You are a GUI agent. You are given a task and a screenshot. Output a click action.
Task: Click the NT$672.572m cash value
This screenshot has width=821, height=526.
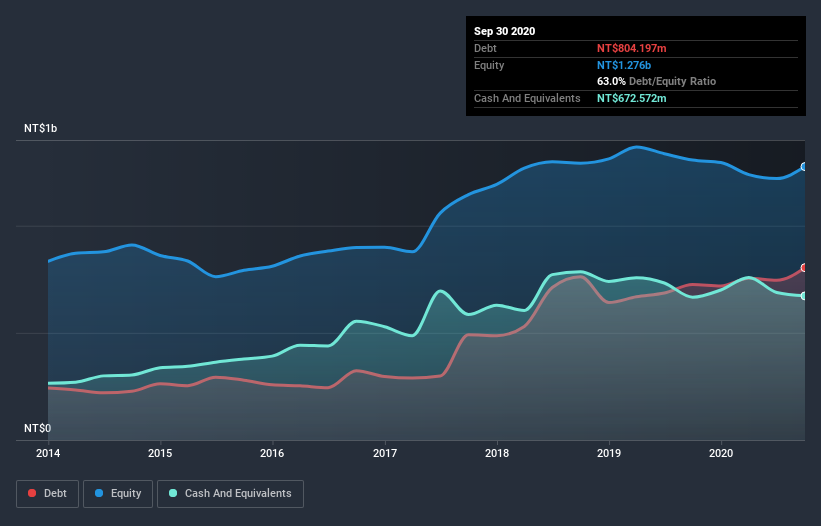(x=631, y=98)
